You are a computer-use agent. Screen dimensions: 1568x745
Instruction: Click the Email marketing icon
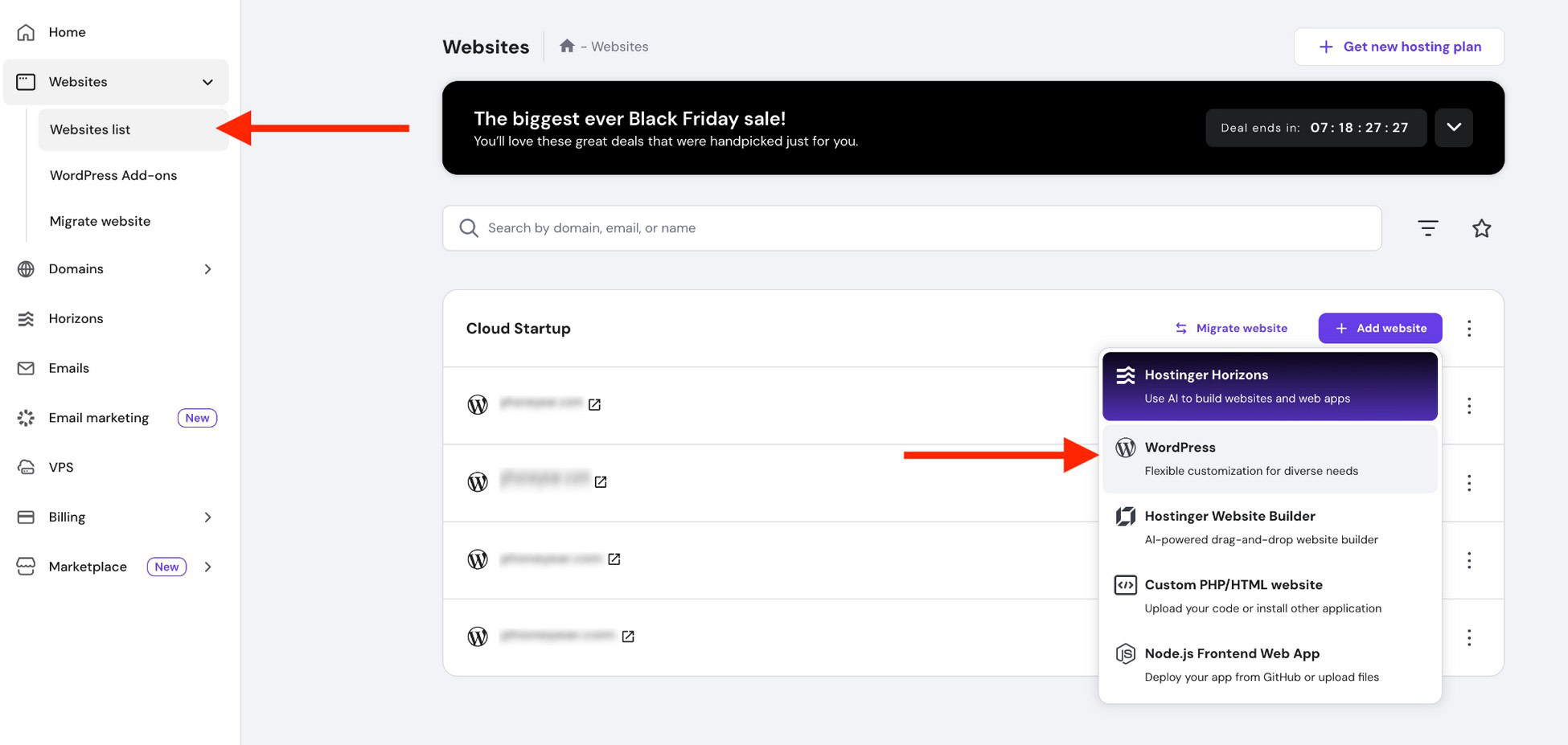26,418
